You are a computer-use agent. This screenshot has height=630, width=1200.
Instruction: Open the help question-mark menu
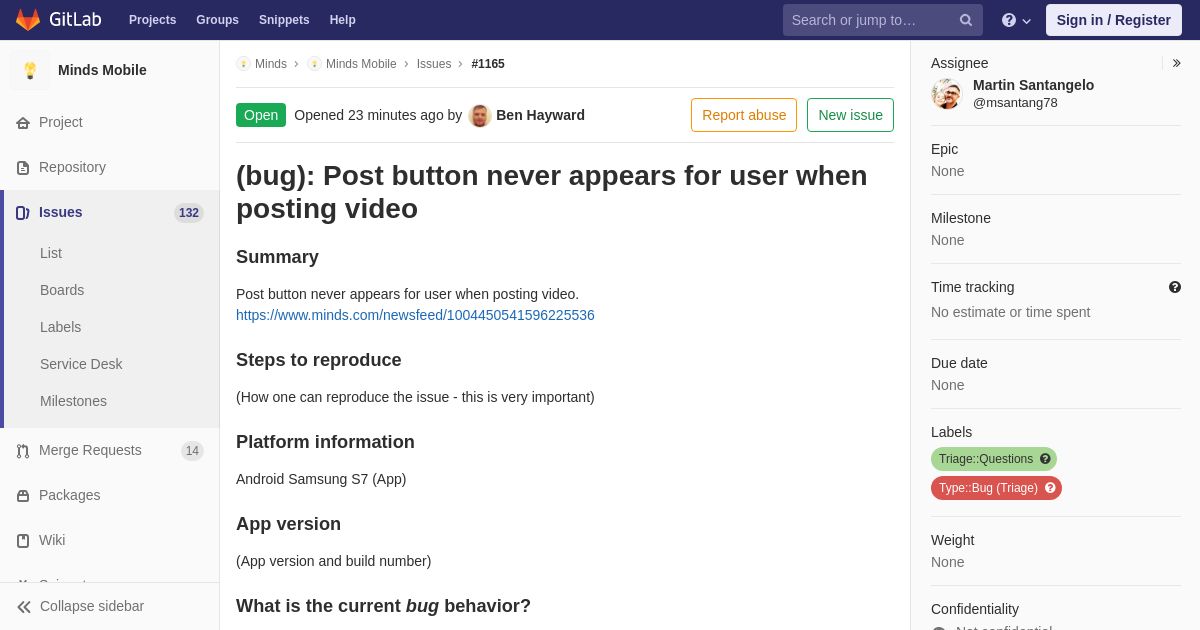(x=1016, y=20)
